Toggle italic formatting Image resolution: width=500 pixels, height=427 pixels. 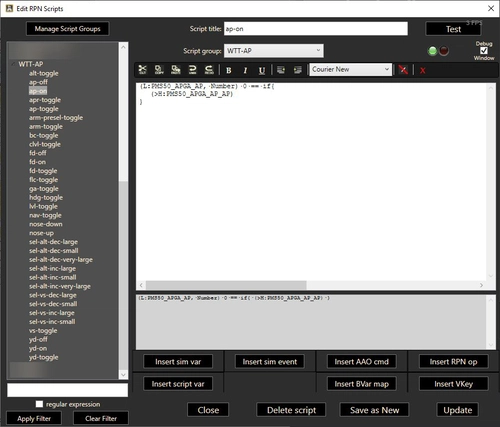click(x=245, y=70)
